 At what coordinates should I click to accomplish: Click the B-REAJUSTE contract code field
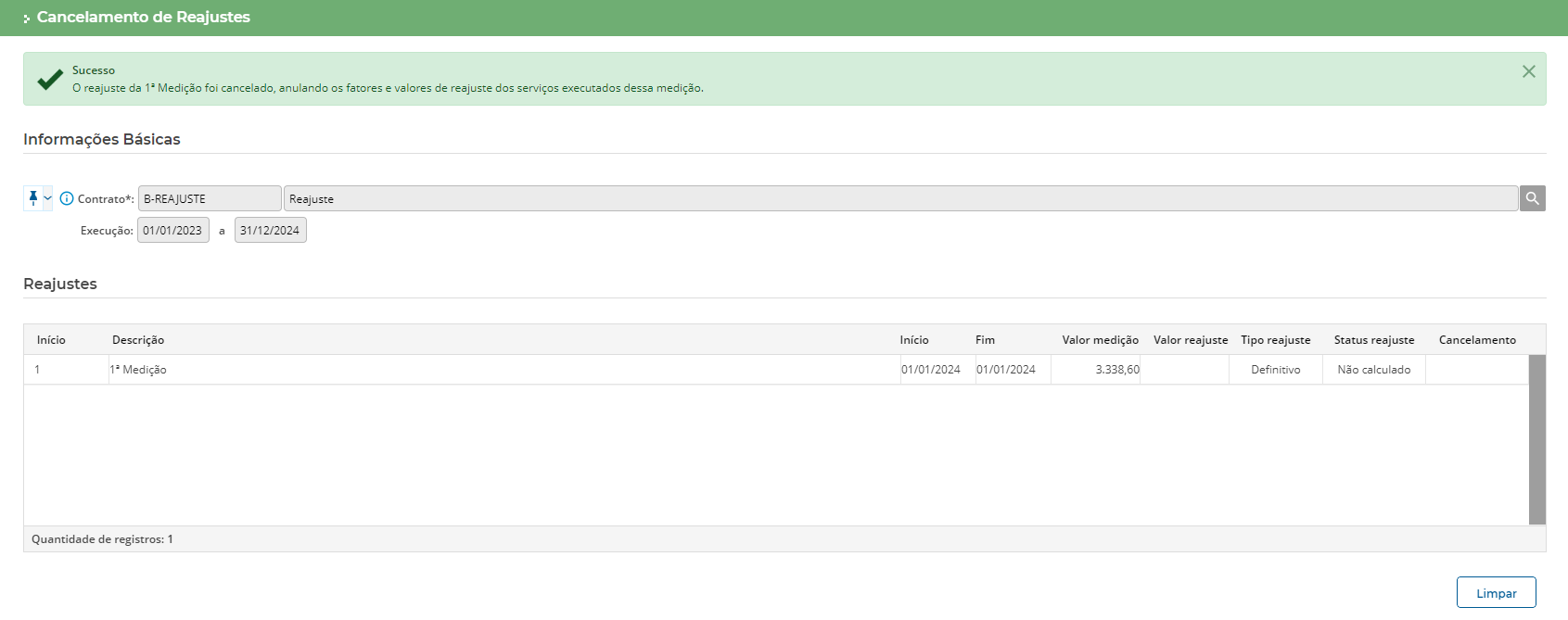tap(209, 198)
